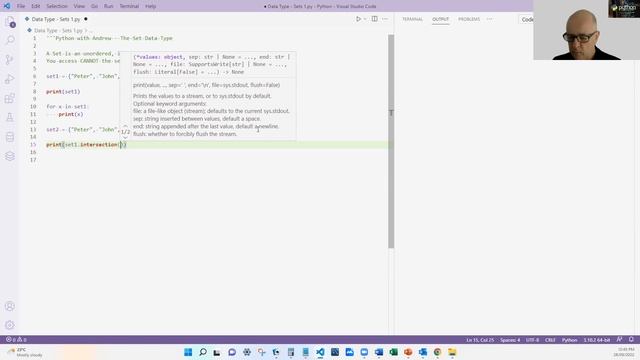Split the editor to the right
640x360 pixels.
374,19
